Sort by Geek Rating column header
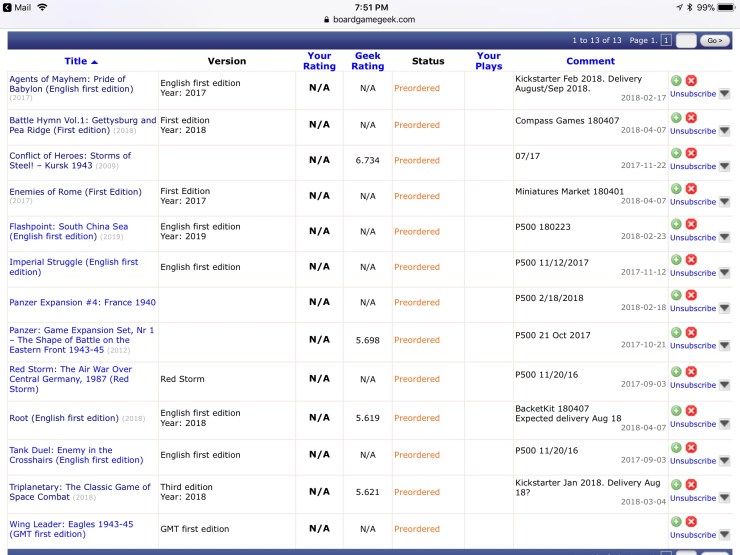740x555 pixels. (368, 61)
